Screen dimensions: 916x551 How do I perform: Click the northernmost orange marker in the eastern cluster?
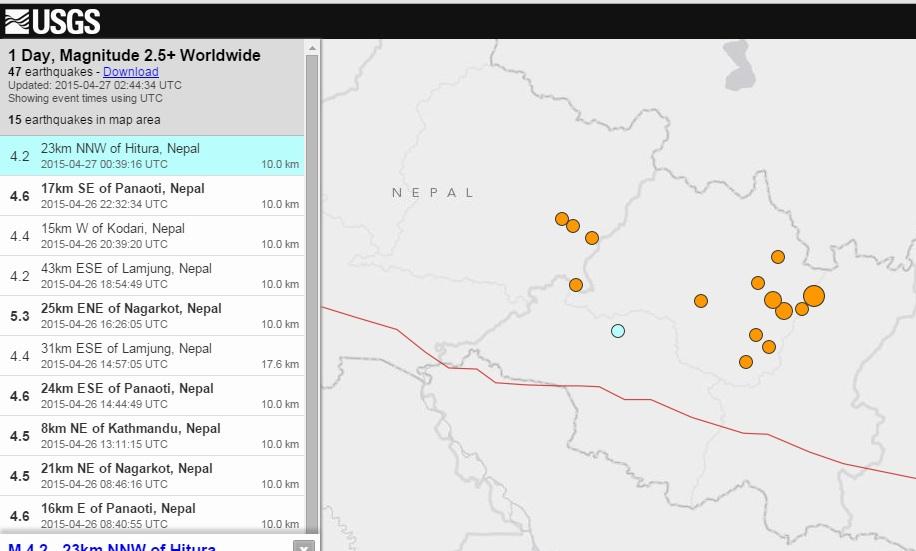778,257
